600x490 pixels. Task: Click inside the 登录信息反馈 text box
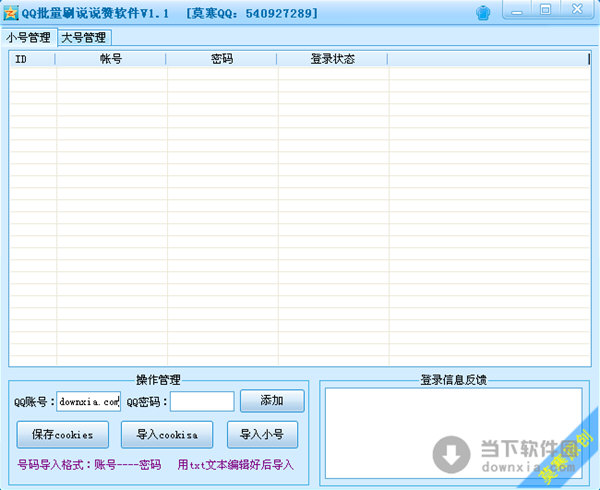point(453,433)
